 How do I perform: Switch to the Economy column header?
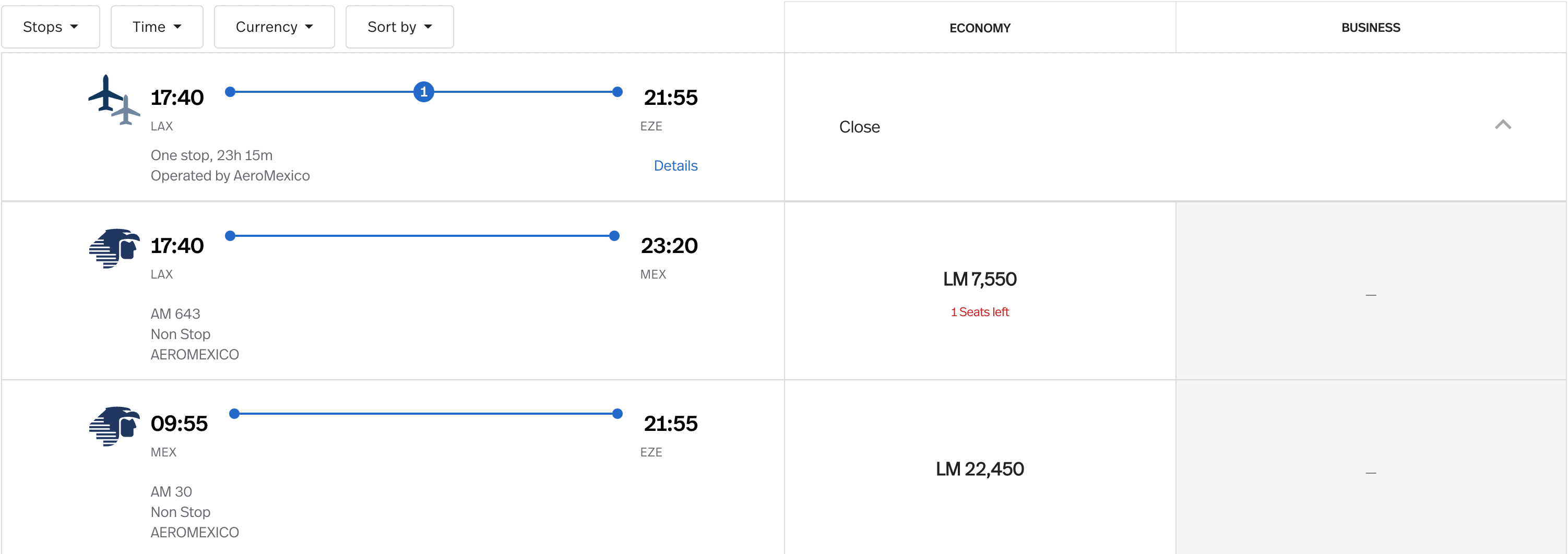979,27
